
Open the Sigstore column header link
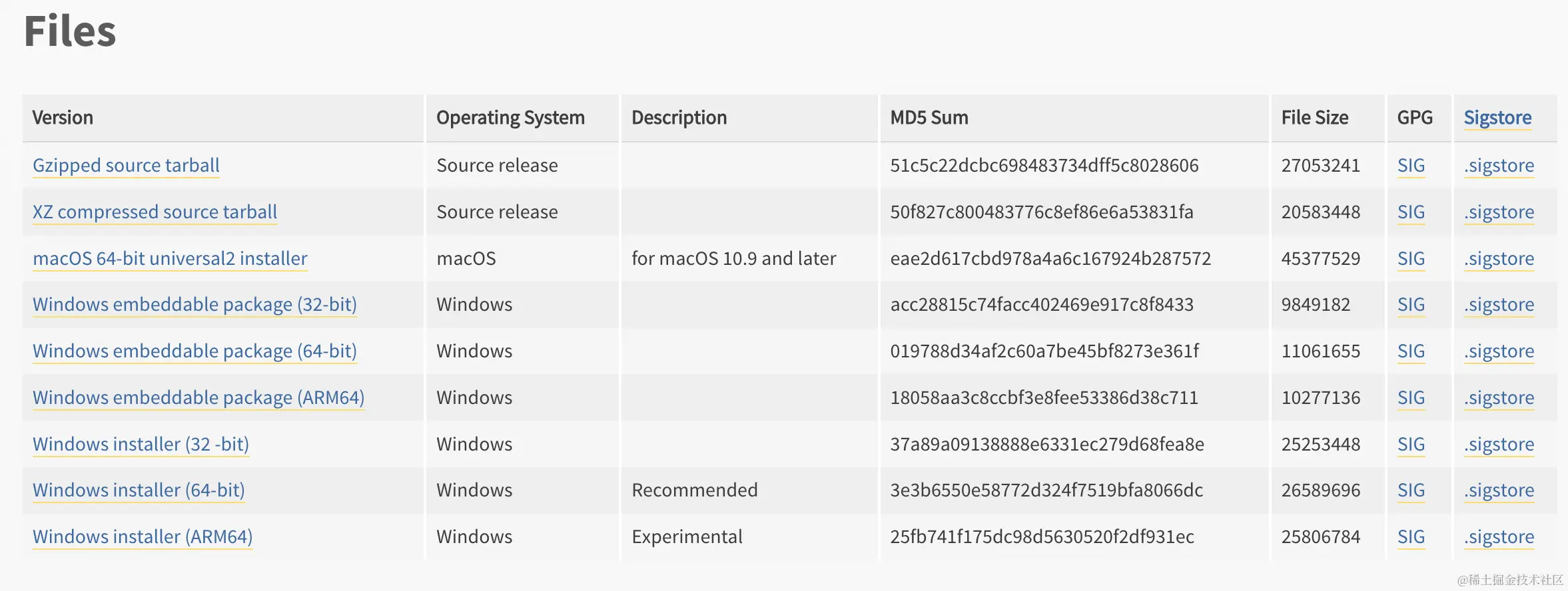click(1497, 117)
